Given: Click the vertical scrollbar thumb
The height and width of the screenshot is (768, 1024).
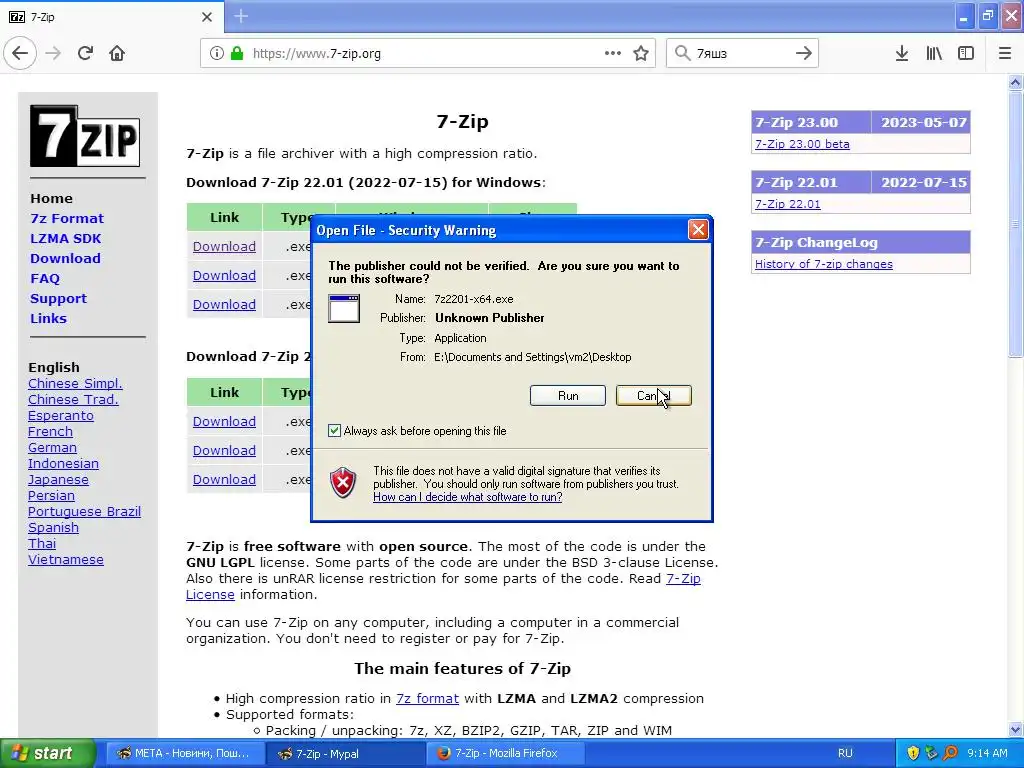Looking at the screenshot, I should point(1015,224).
